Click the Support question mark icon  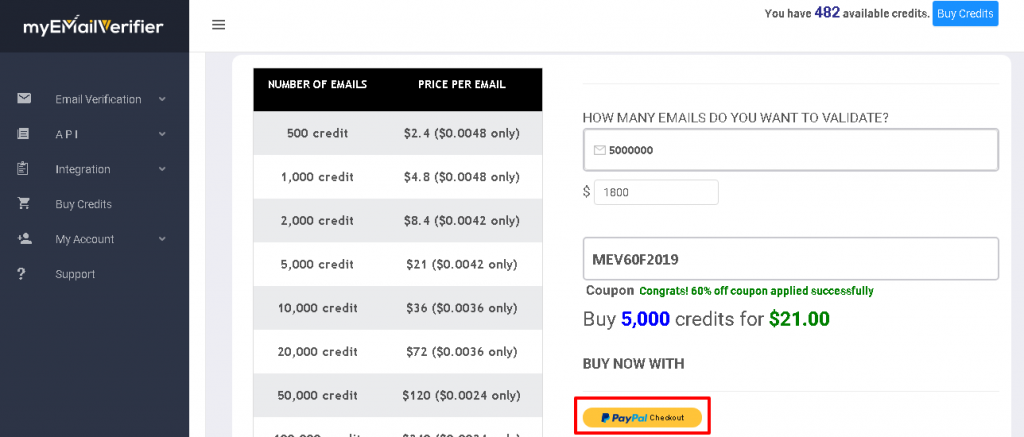coord(22,274)
